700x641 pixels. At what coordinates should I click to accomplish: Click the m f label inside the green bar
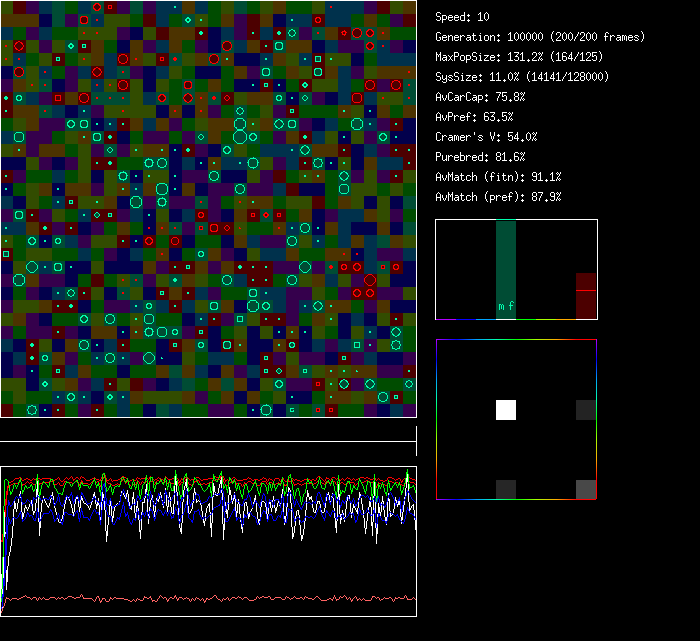click(x=506, y=306)
